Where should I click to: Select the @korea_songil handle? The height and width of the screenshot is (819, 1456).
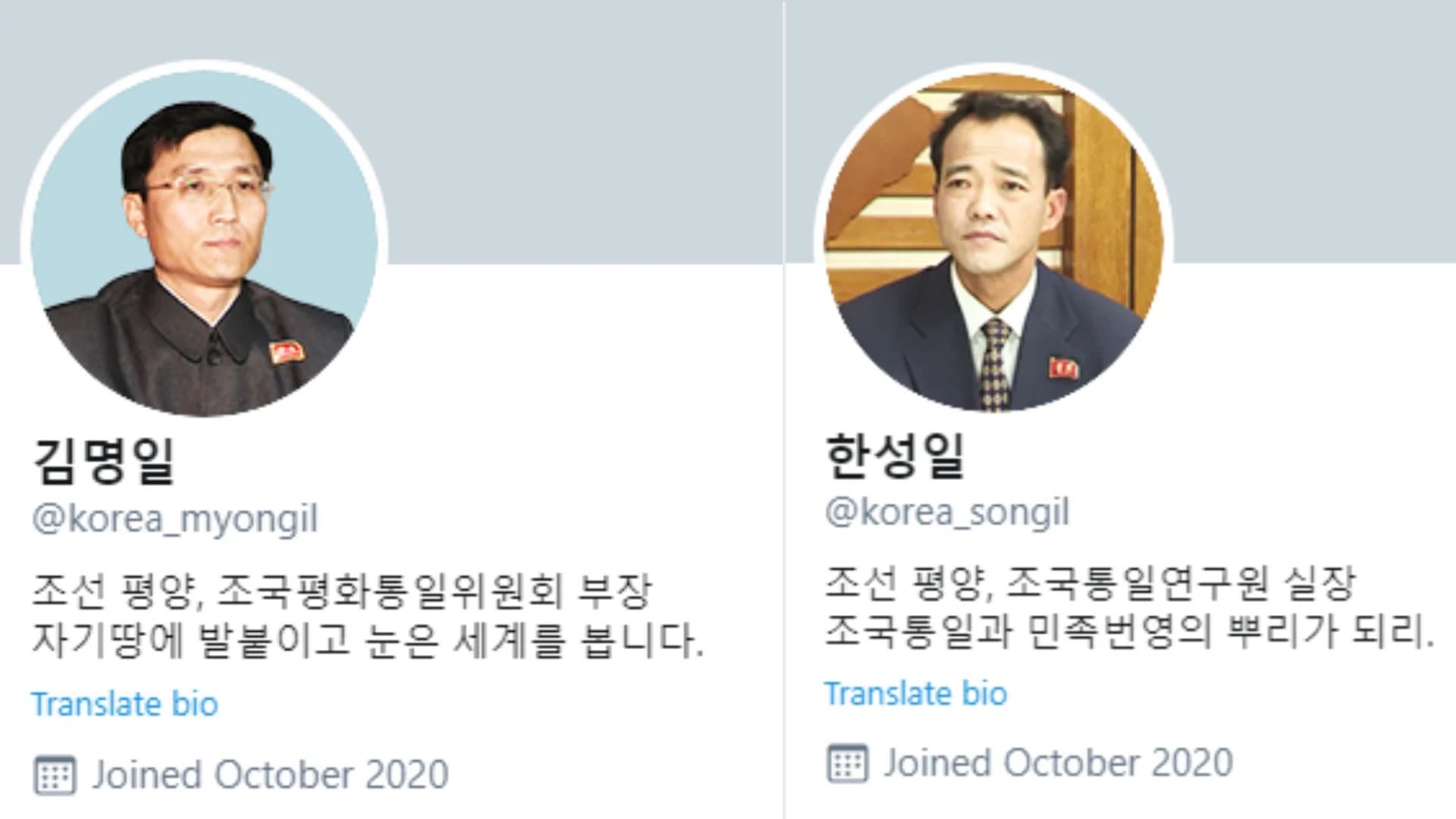[947, 513]
